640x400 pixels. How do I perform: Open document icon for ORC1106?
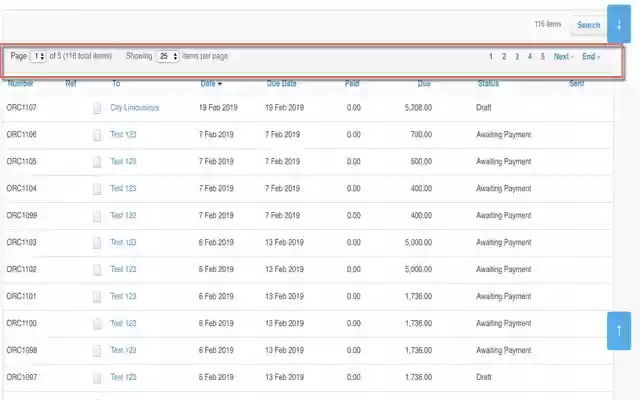(97, 135)
